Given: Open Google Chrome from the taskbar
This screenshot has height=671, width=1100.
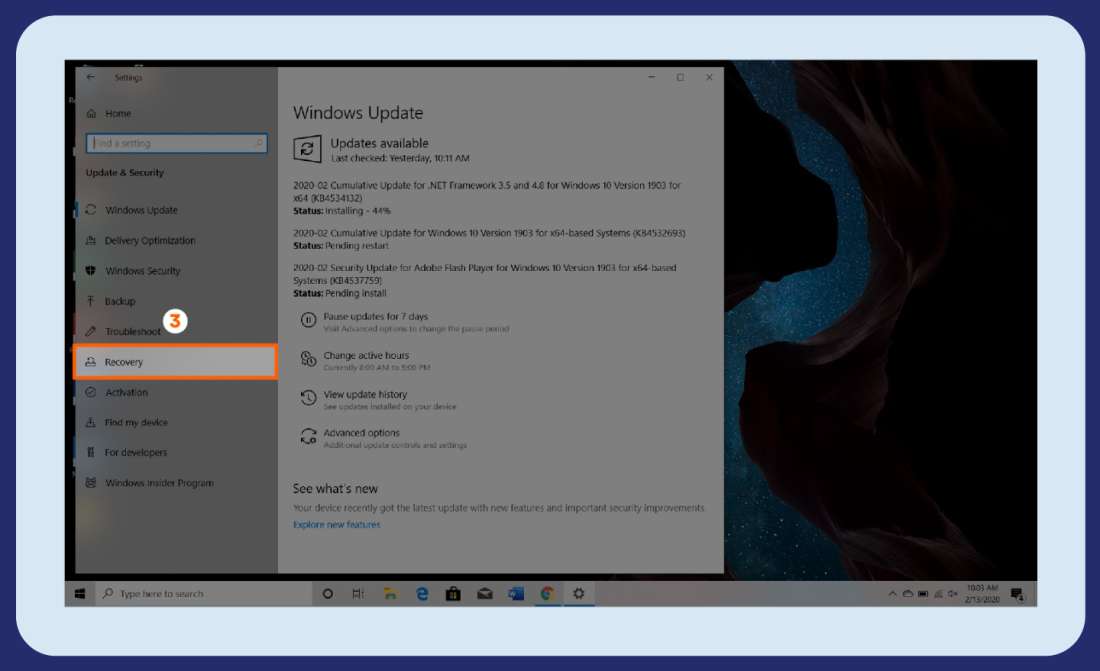Looking at the screenshot, I should pos(546,593).
